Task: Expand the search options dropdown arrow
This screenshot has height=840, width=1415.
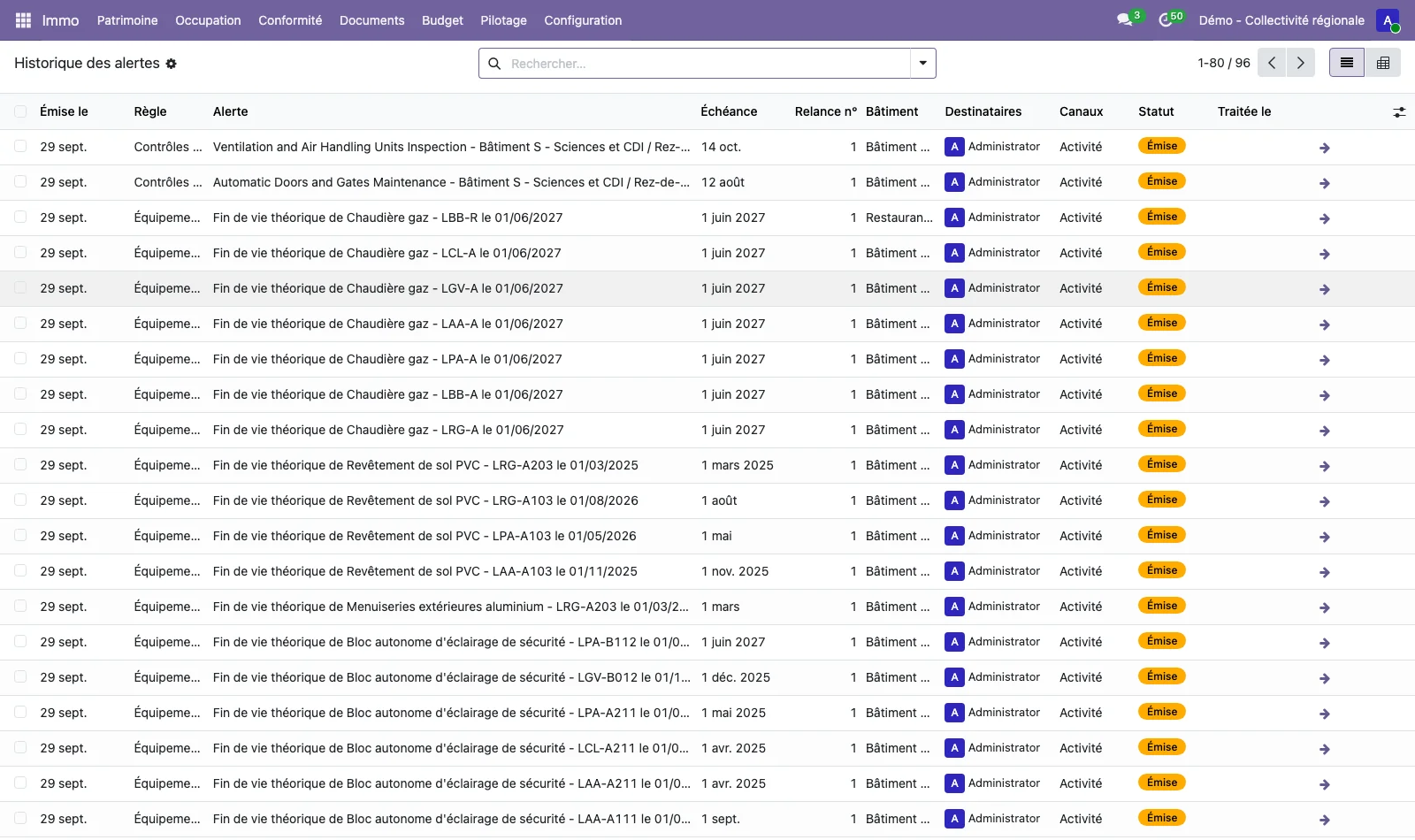Action: pos(922,63)
